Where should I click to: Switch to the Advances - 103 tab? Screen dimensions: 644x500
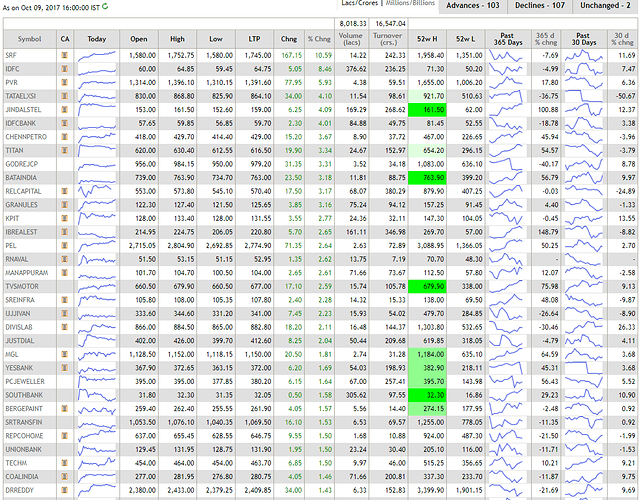pyautogui.click(x=473, y=6)
